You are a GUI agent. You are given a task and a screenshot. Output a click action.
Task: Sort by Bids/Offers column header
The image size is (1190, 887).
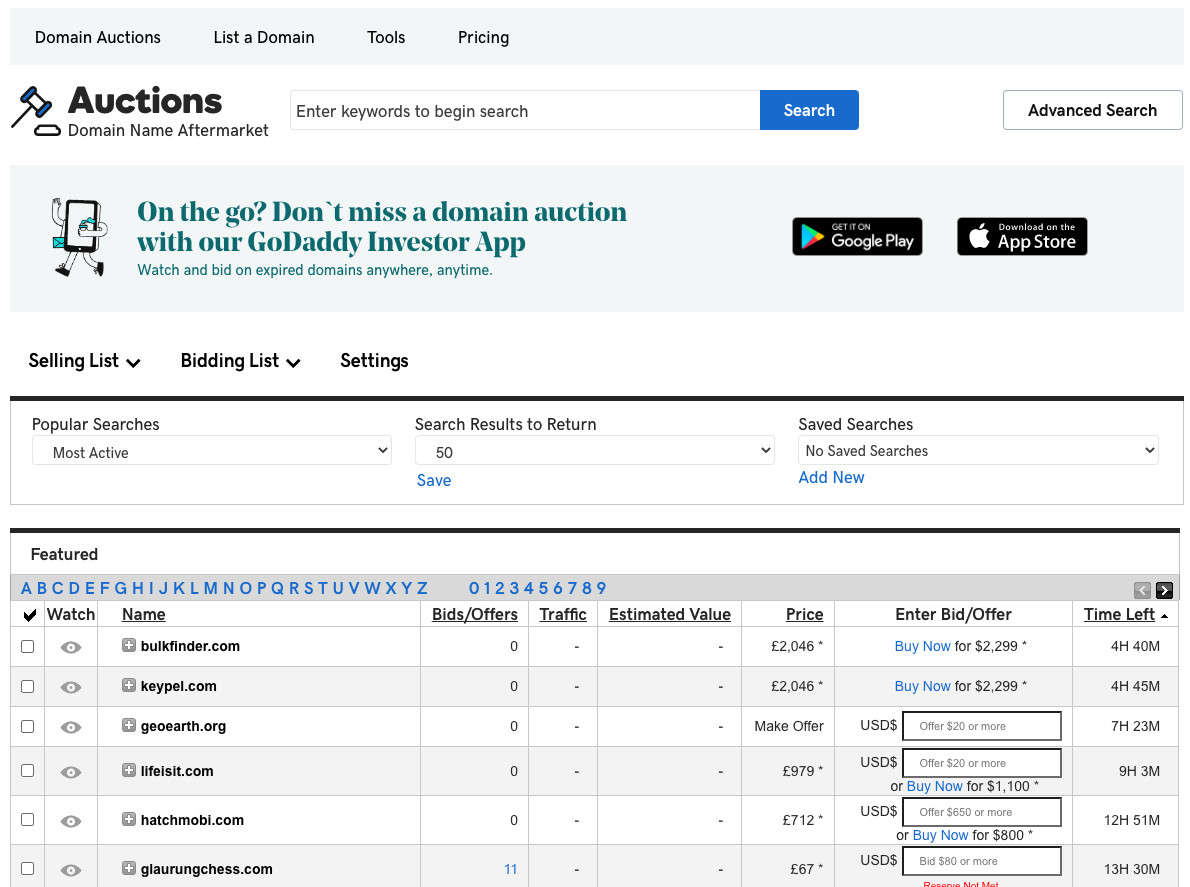475,615
